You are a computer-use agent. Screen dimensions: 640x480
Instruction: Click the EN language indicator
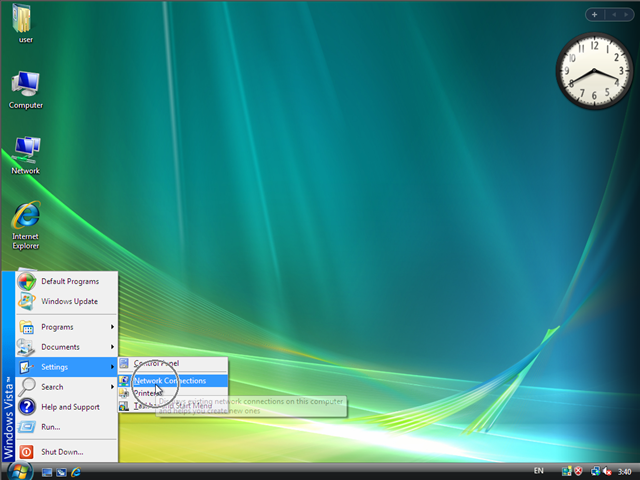pos(539,471)
